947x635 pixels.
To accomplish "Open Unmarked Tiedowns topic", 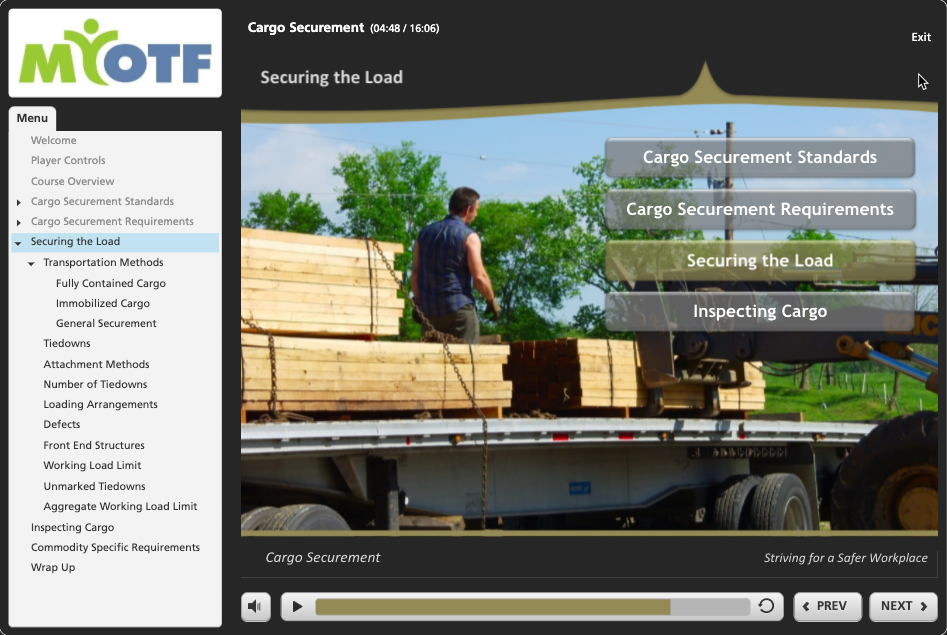I will click(x=94, y=486).
